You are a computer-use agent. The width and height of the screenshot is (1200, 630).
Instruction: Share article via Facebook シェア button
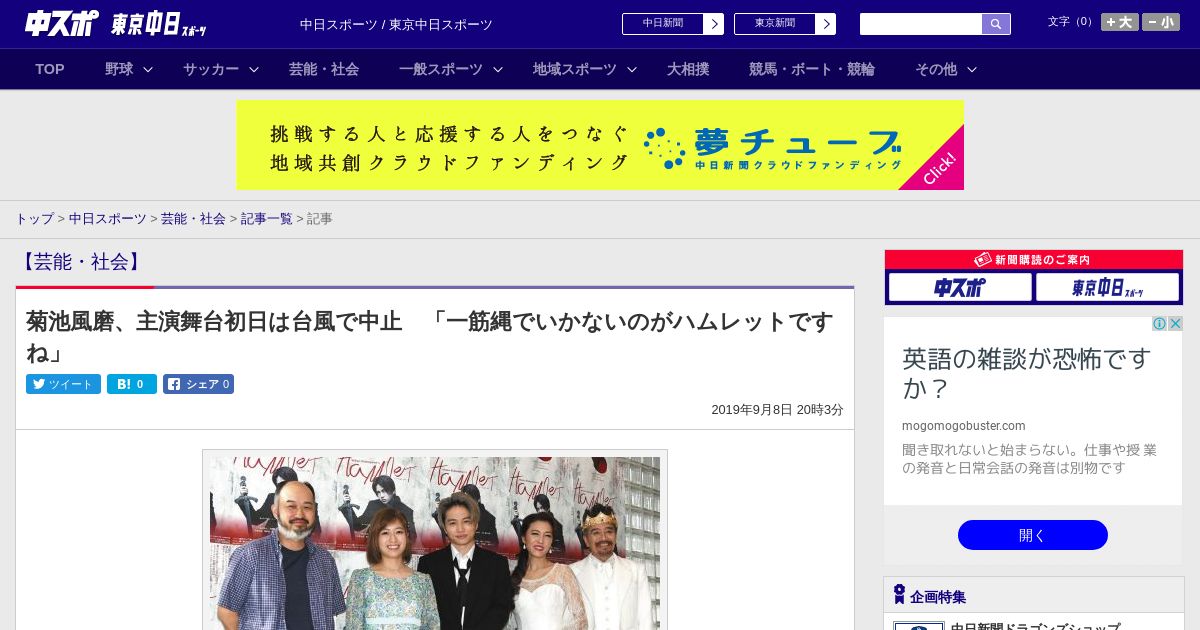point(198,384)
